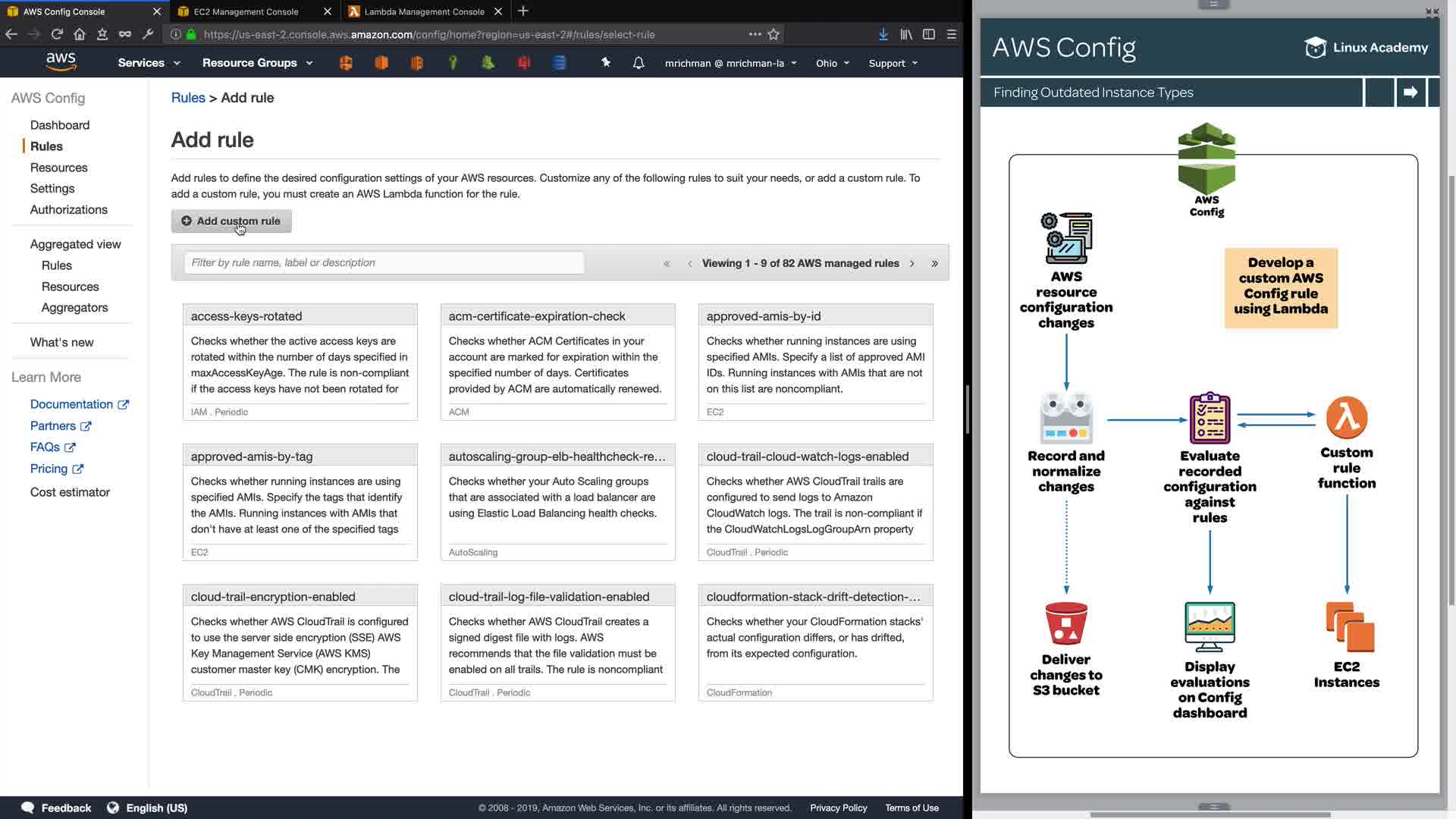
Task: Click the browser downloads arrow icon
Action: (x=883, y=34)
